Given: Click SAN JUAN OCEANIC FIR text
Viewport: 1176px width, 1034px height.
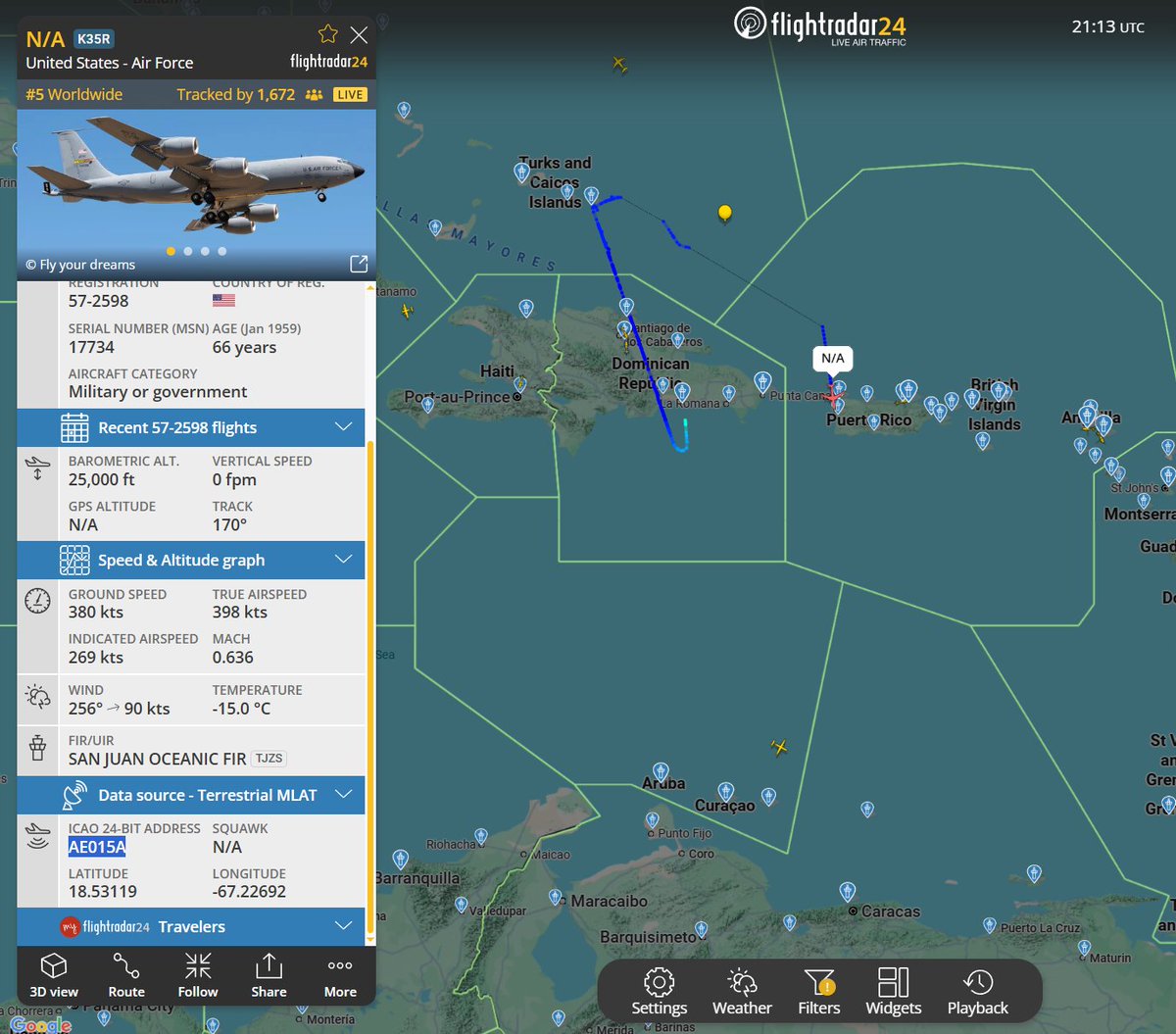Looking at the screenshot, I should (157, 759).
